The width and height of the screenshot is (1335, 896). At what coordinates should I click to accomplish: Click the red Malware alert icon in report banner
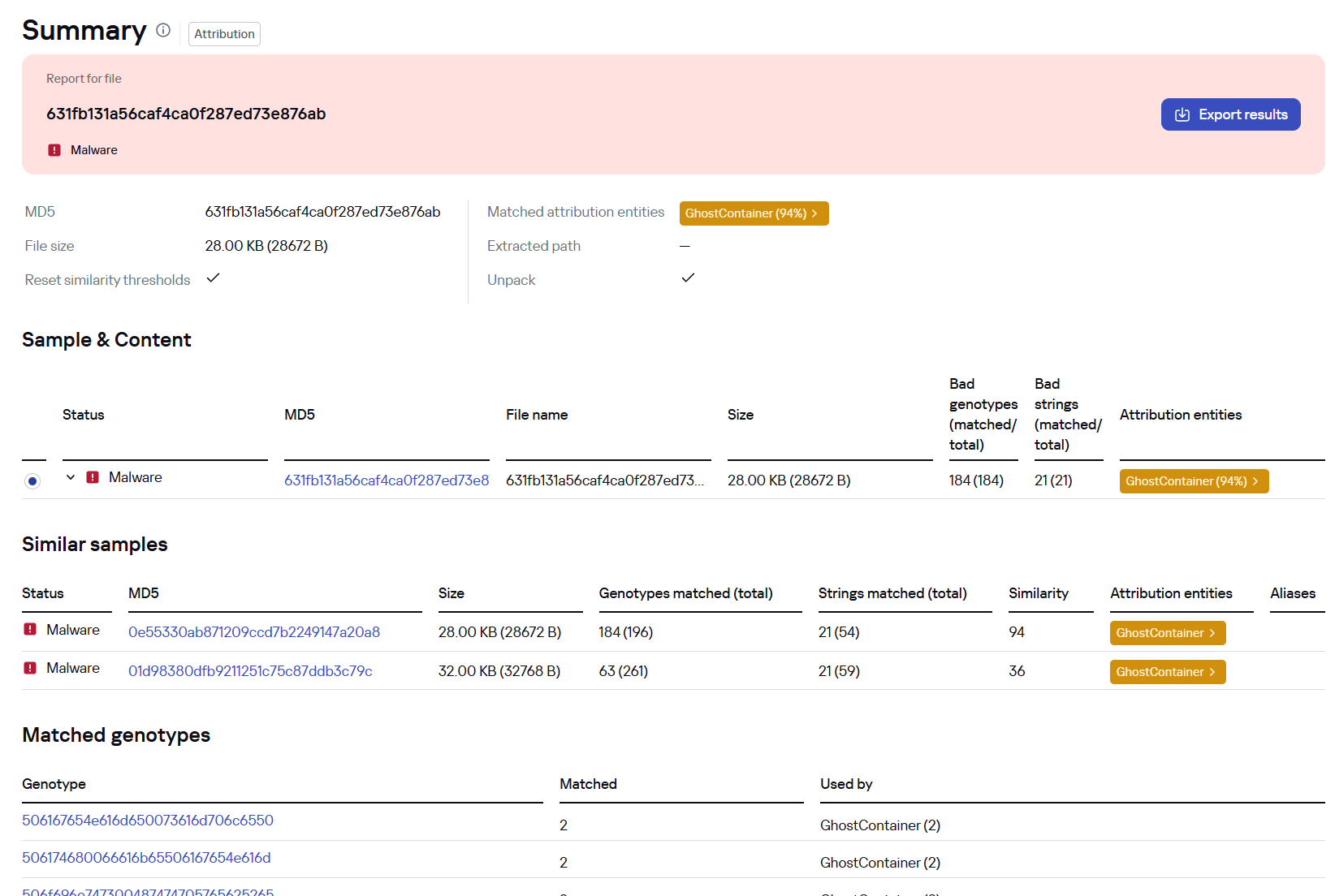point(54,150)
